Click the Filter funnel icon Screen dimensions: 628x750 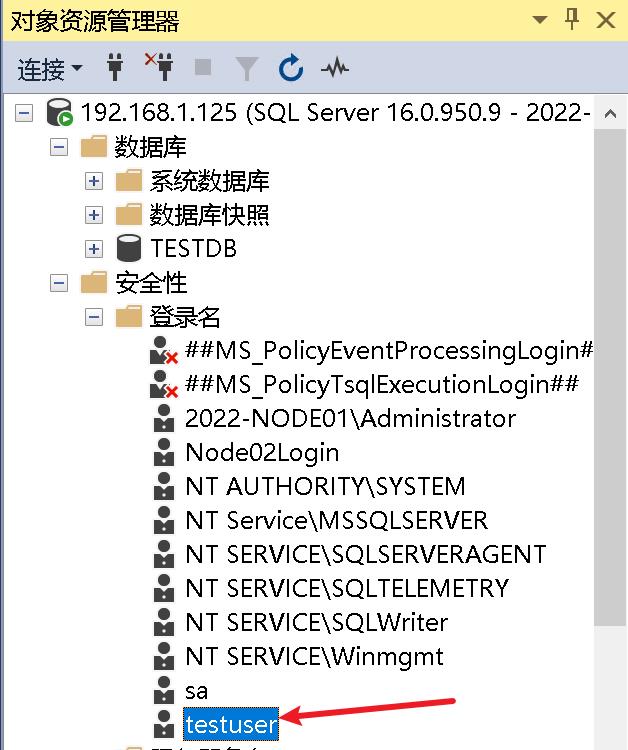tap(246, 68)
